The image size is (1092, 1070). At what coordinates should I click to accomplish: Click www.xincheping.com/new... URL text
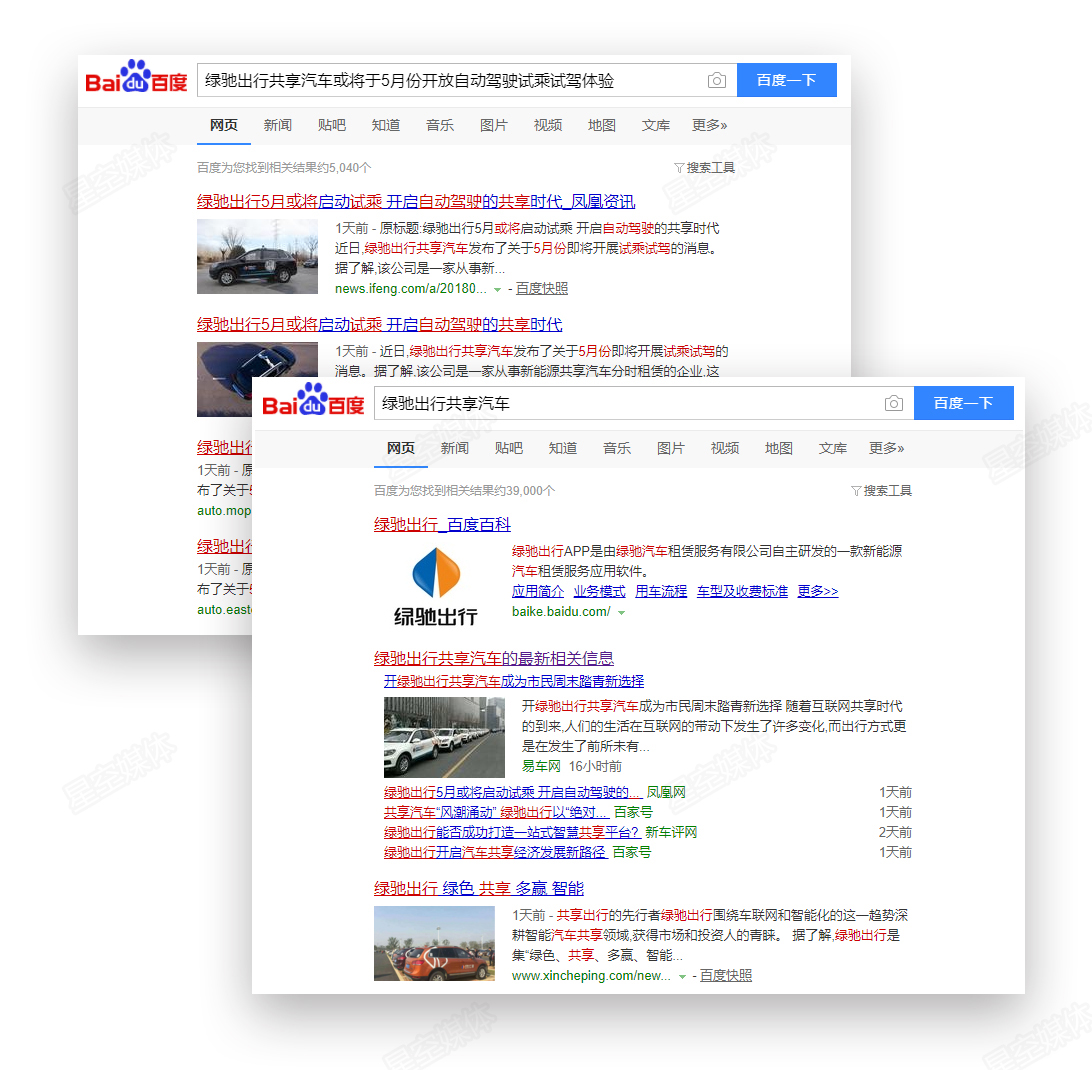[591, 976]
